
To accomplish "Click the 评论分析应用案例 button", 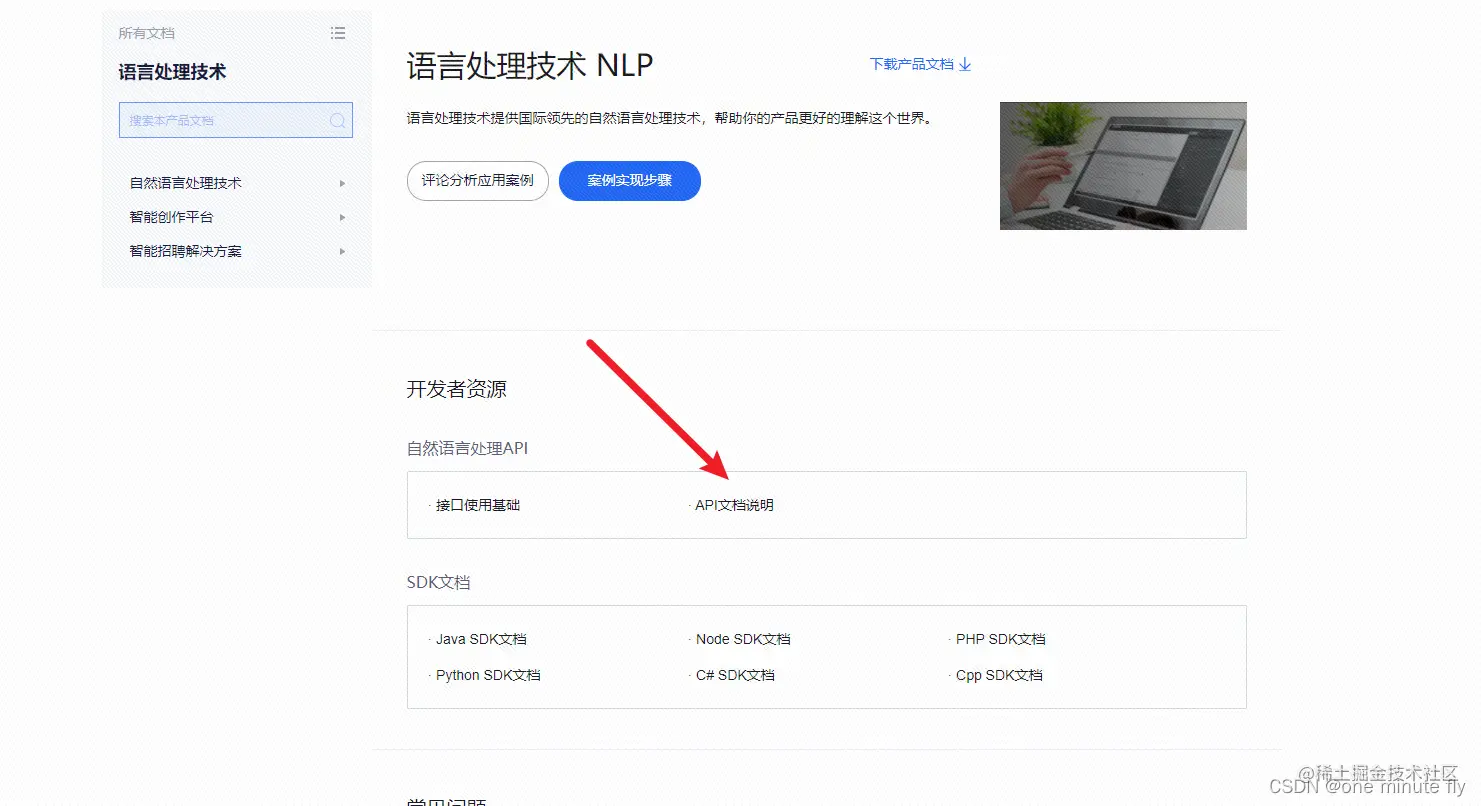I will pos(477,181).
